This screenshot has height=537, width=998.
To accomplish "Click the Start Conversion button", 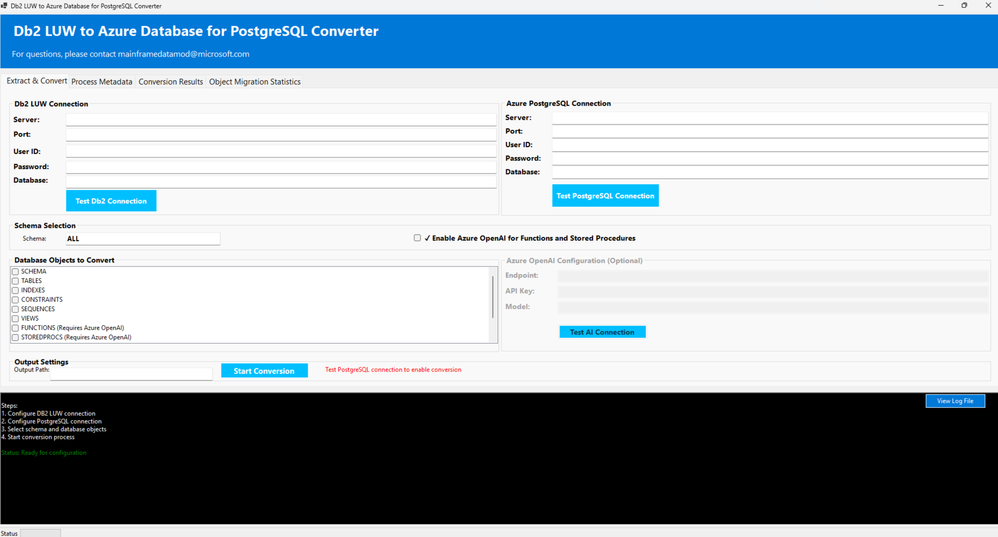I will pyautogui.click(x=264, y=371).
